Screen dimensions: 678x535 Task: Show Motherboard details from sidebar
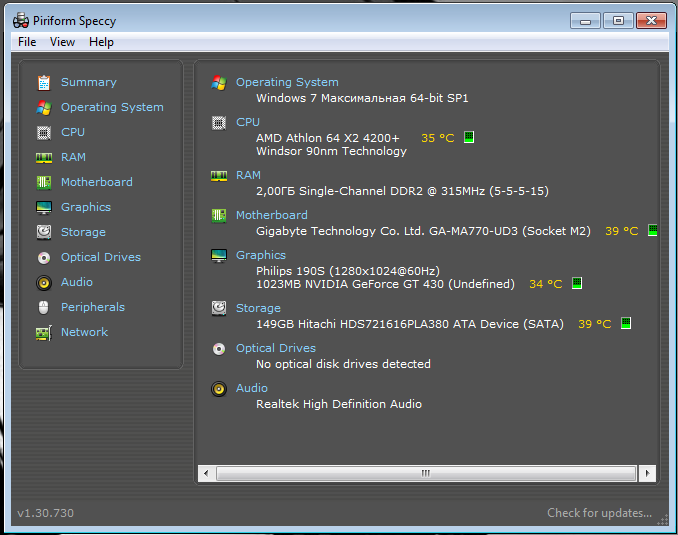point(97,182)
